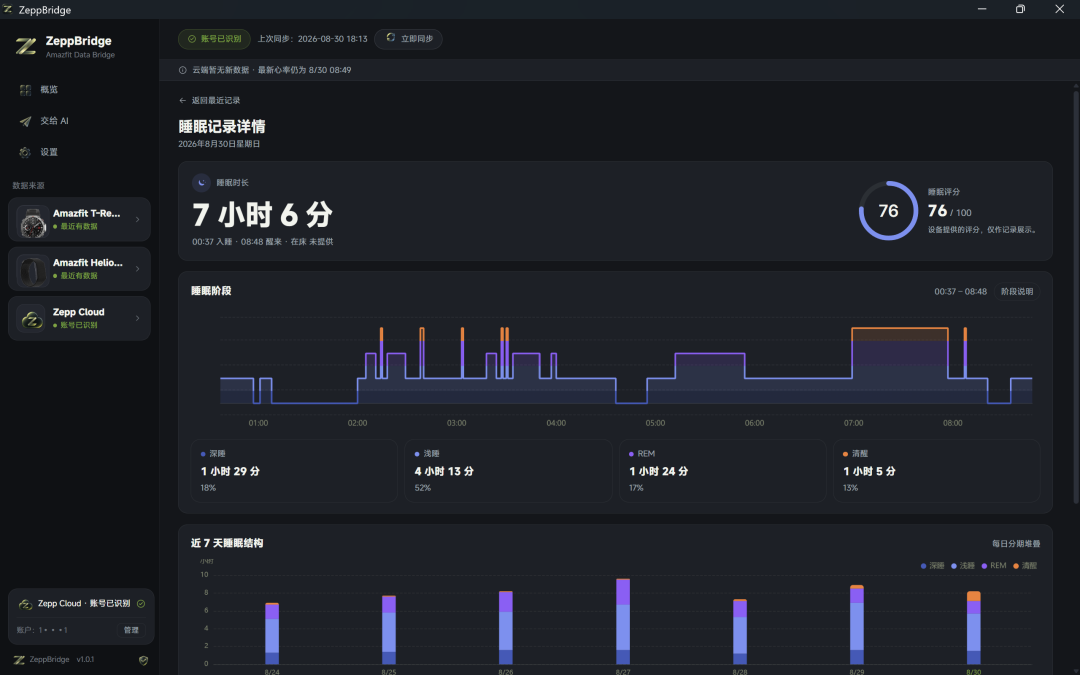Select the 浅睡 4 小时 13 分 card
This screenshot has height=675, width=1080.
(x=508, y=471)
